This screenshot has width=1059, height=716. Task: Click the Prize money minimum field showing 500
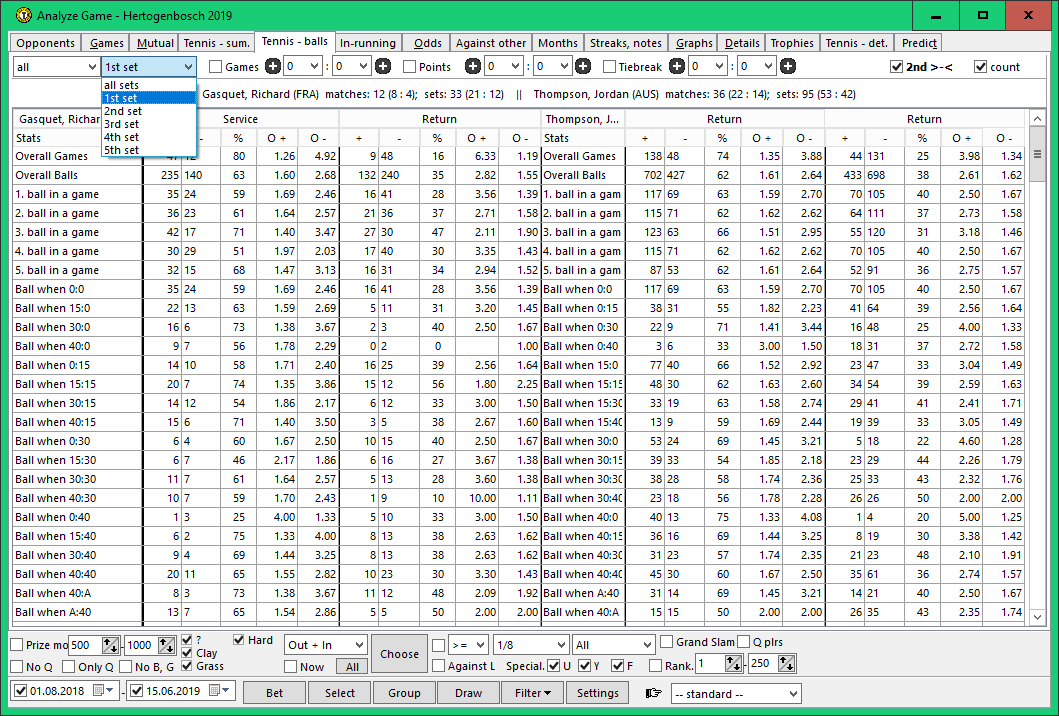click(85, 646)
